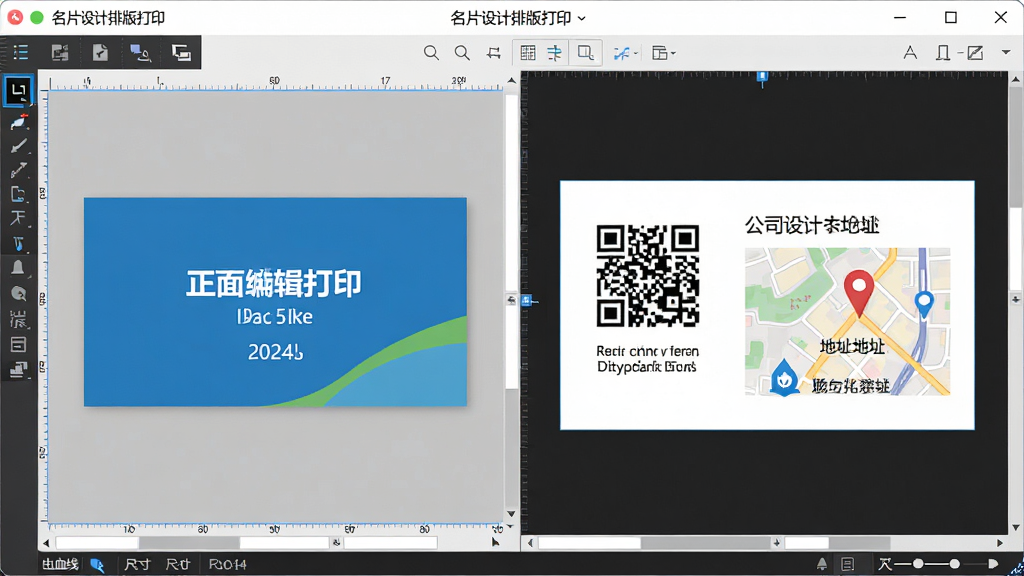
Task: Click the 正面编辑打印 heading on blue card
Action: 274,283
